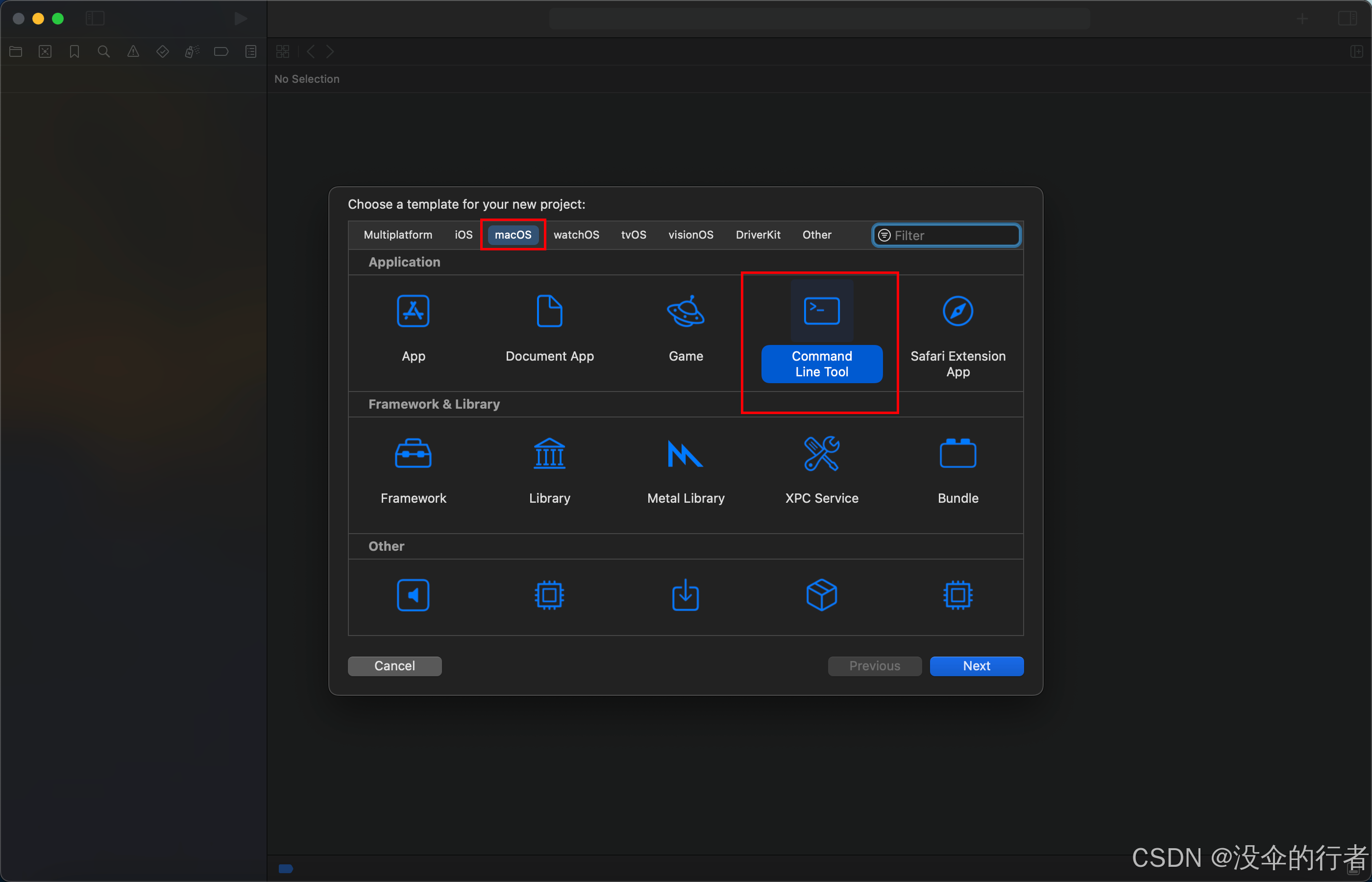Switch to the Multiplatform tab

click(x=398, y=235)
